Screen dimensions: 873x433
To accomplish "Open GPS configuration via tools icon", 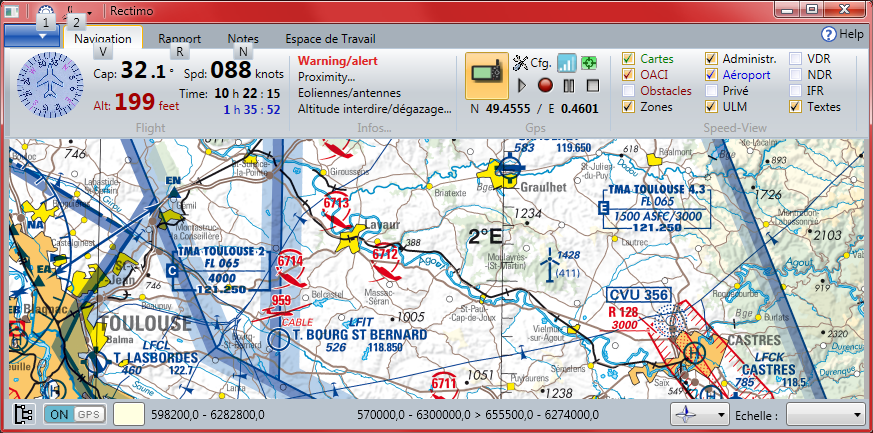I will [x=519, y=62].
